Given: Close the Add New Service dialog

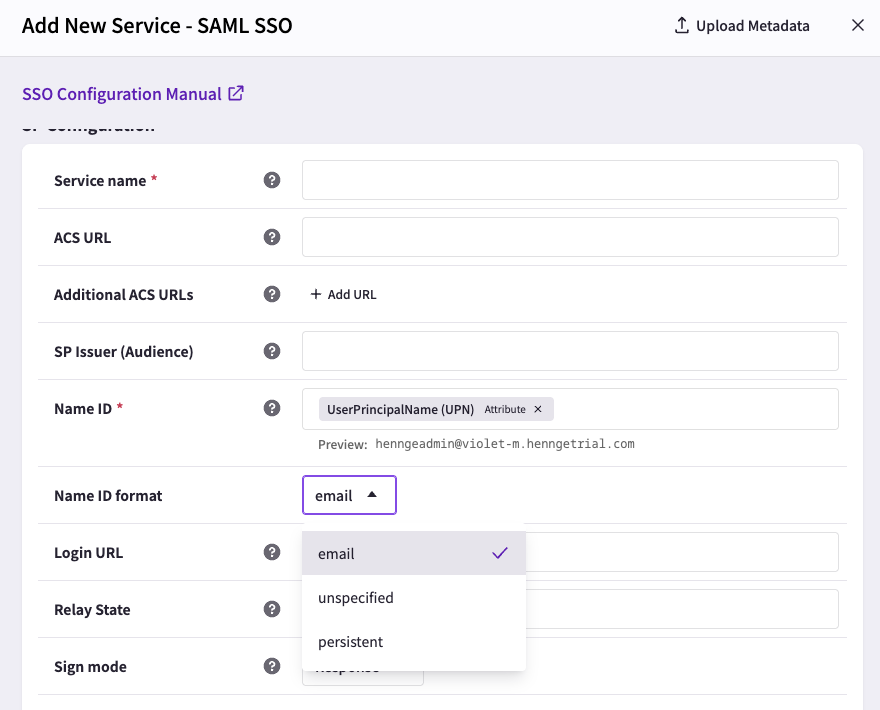Looking at the screenshot, I should [x=858, y=25].
